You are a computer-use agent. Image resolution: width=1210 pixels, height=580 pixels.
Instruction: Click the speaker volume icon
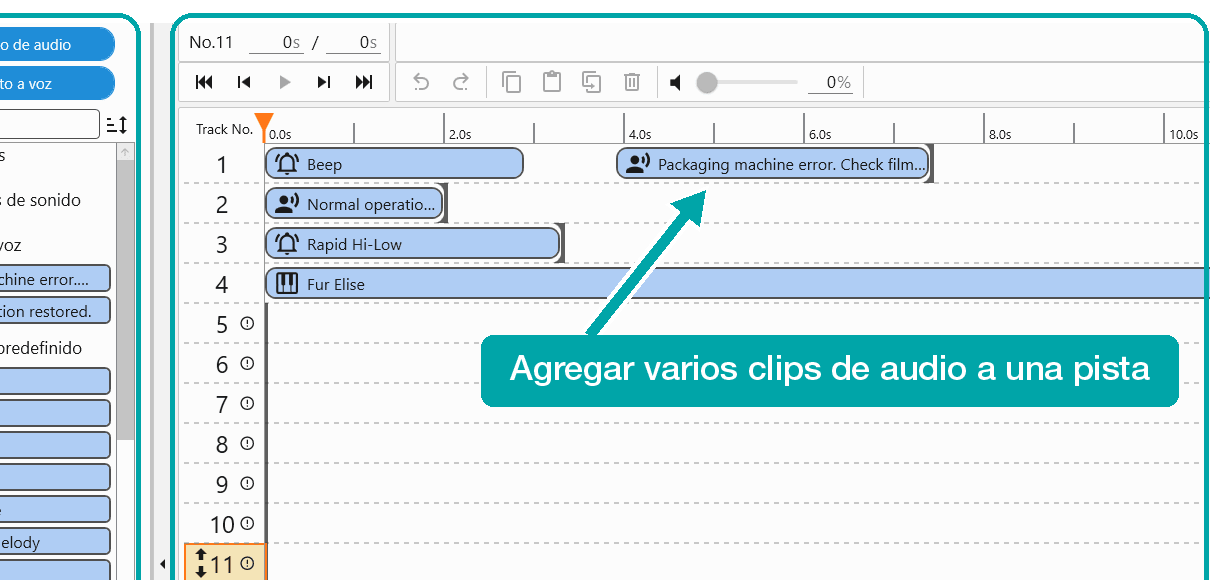676,82
